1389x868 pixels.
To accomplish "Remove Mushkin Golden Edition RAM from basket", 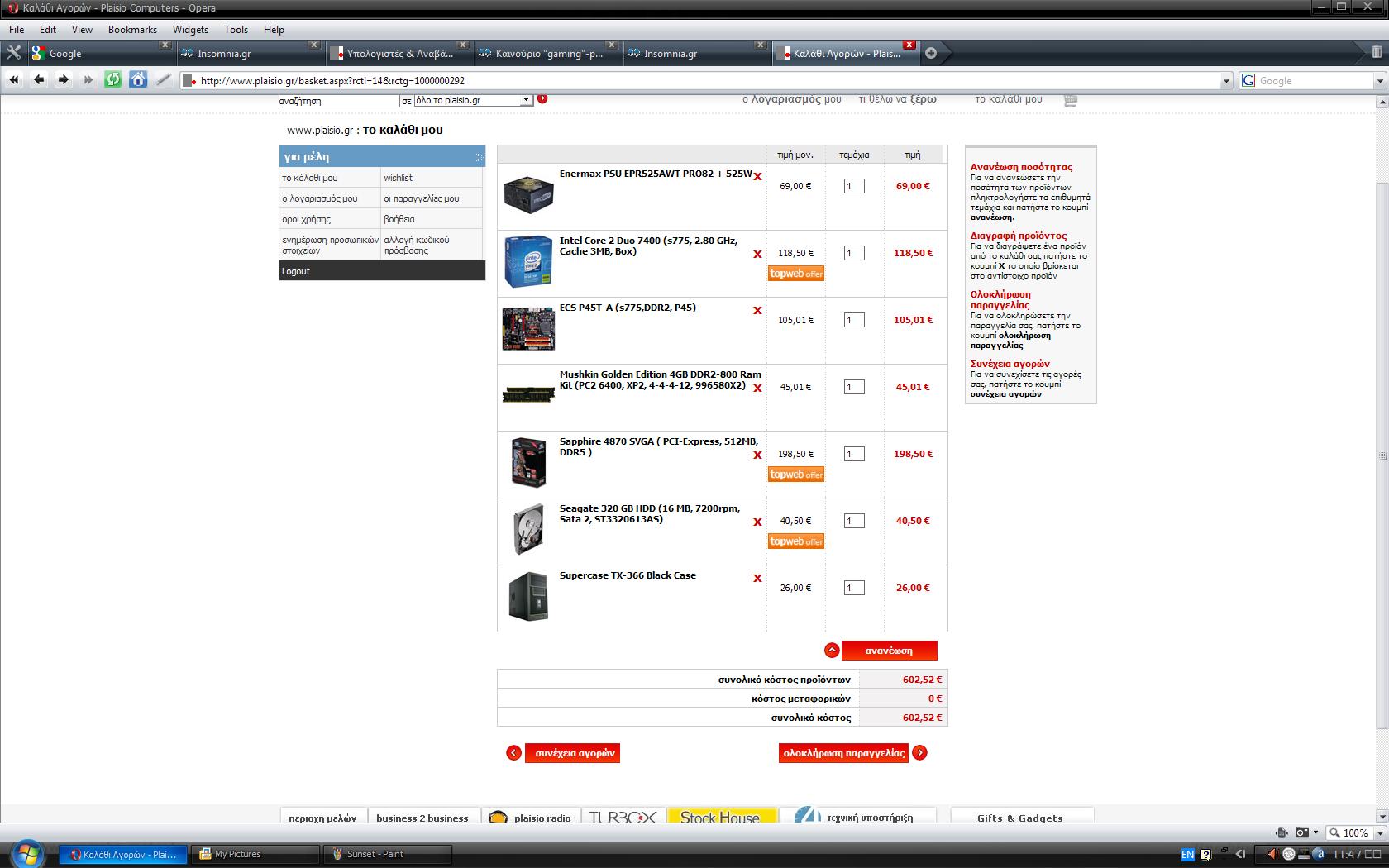I will pos(757,388).
